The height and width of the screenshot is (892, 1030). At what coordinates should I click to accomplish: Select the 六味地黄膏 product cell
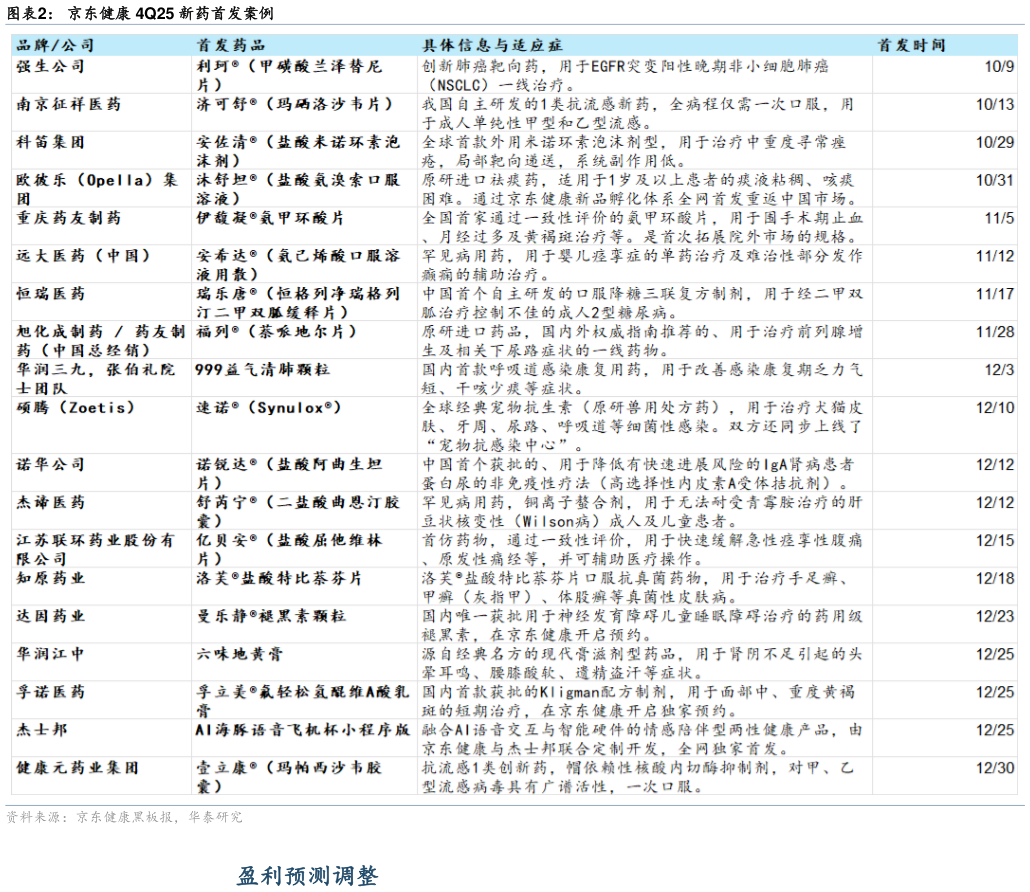point(239,654)
